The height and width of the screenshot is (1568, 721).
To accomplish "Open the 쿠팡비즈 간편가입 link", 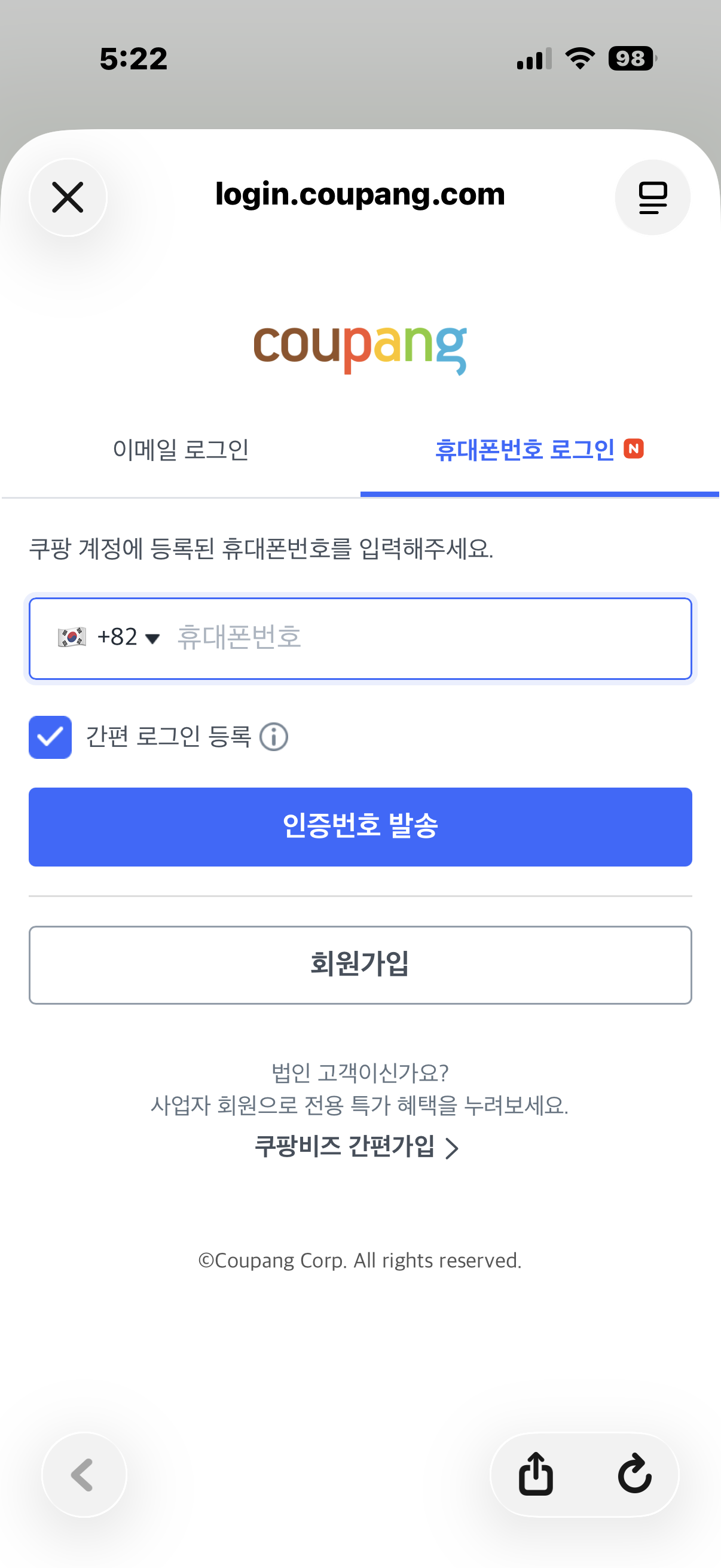I will [x=344, y=1147].
